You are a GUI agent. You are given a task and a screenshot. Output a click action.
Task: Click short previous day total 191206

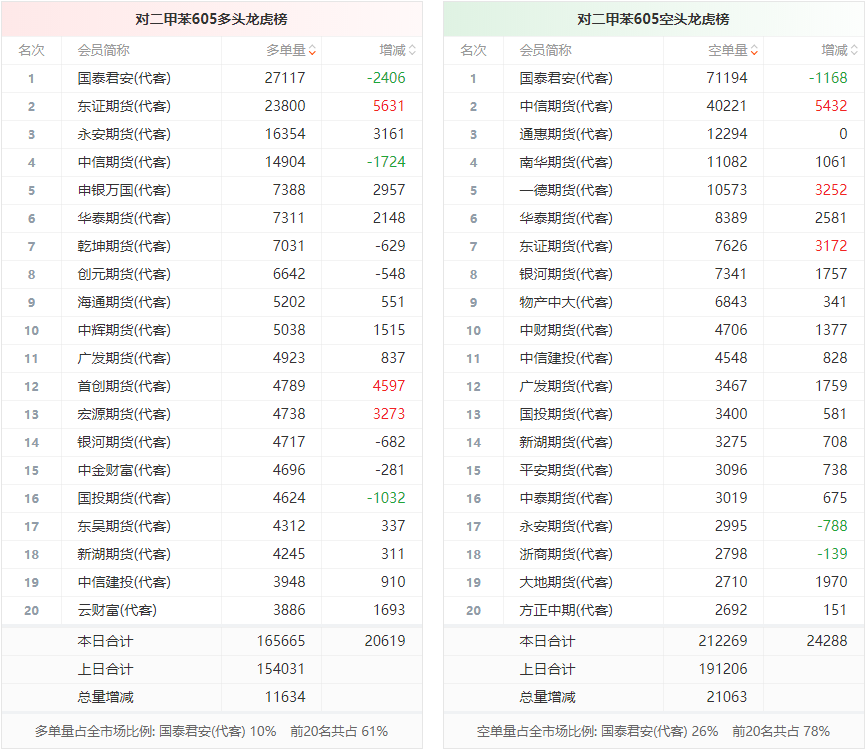(x=723, y=669)
